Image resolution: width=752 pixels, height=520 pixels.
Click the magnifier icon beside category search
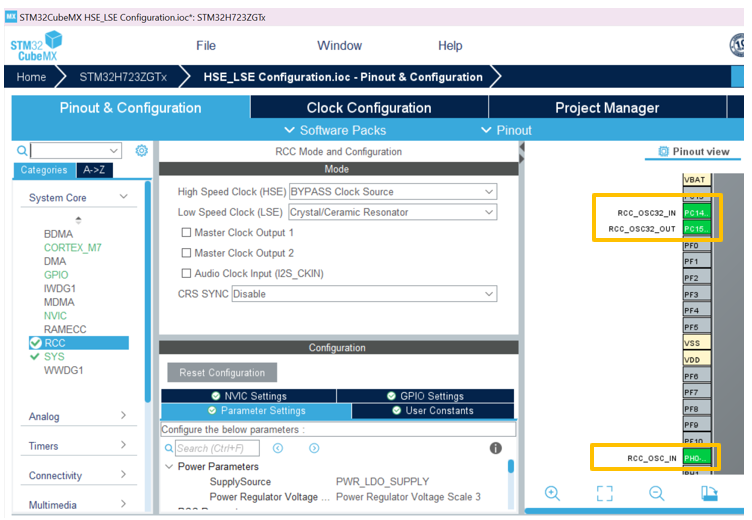22,151
